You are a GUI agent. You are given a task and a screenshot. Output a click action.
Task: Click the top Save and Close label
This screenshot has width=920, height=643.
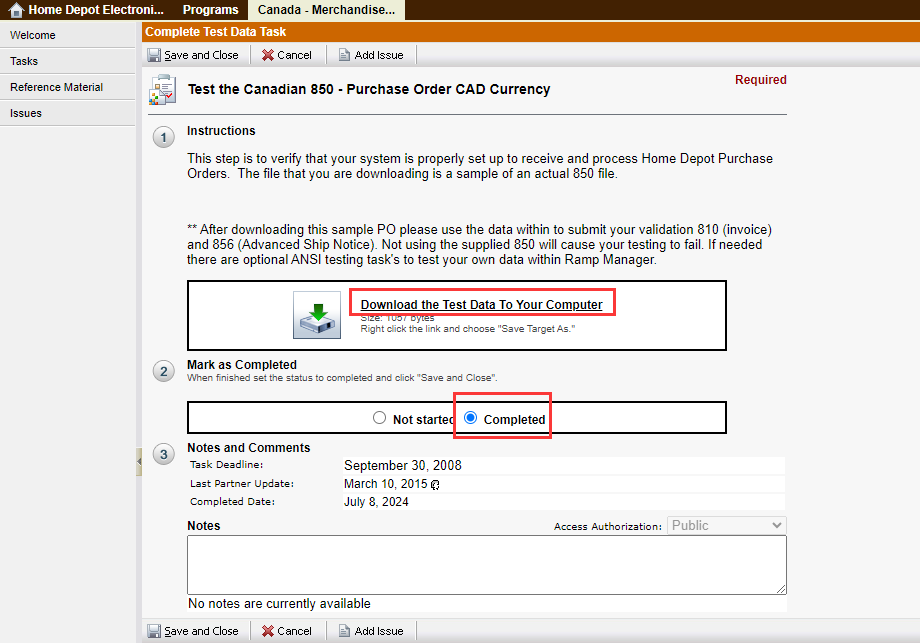point(201,55)
